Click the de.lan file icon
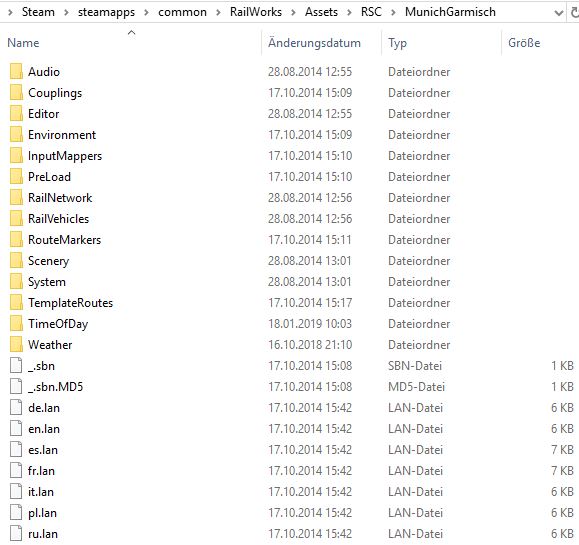Viewport: 579px width, 545px height. coord(16,407)
